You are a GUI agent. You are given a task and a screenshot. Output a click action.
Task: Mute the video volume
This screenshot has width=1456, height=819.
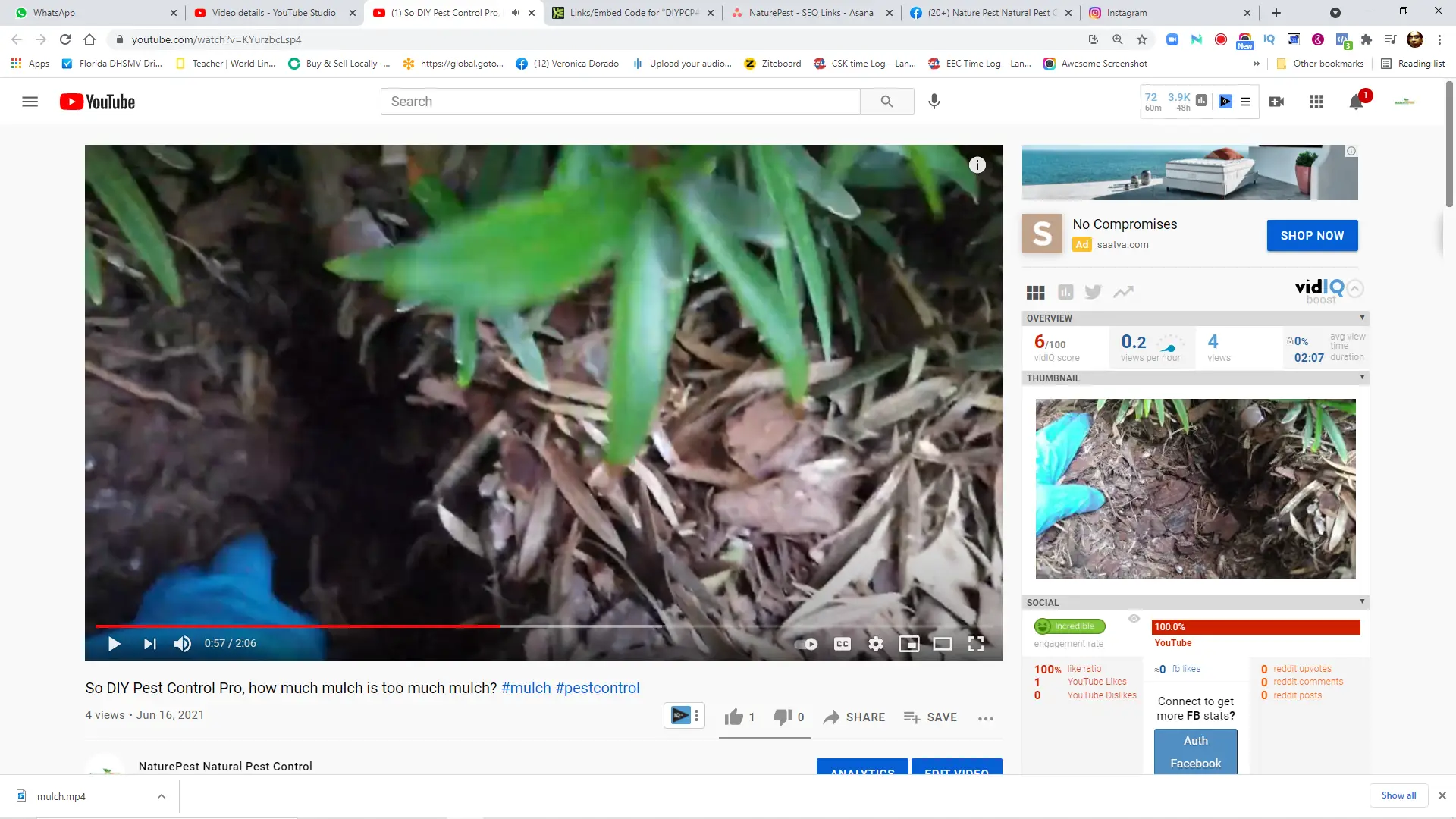point(182,644)
